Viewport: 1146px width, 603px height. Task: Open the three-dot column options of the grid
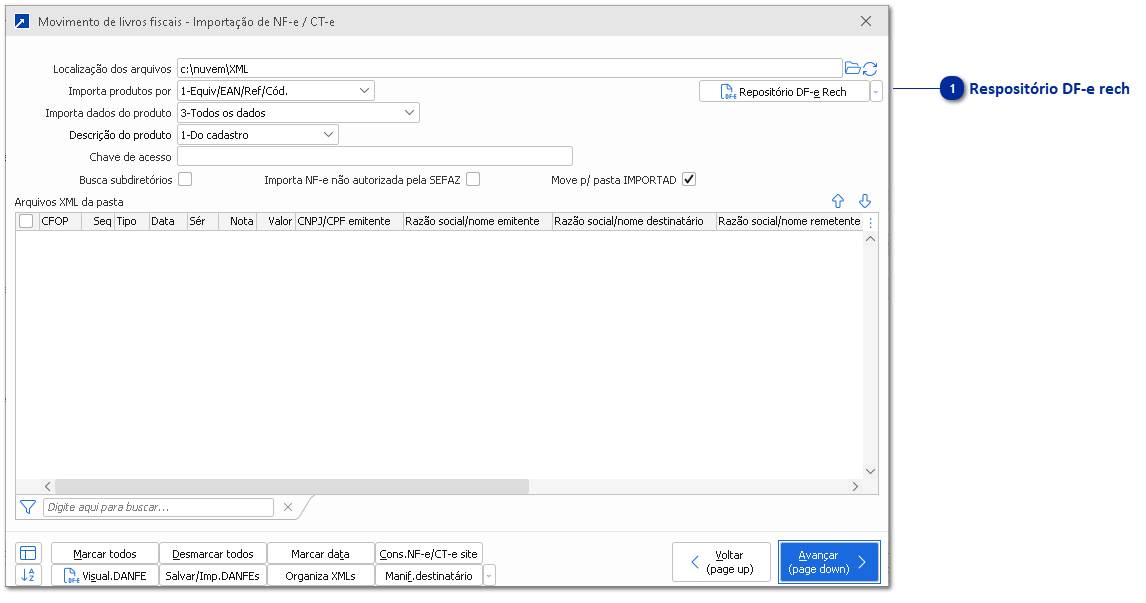click(x=870, y=222)
